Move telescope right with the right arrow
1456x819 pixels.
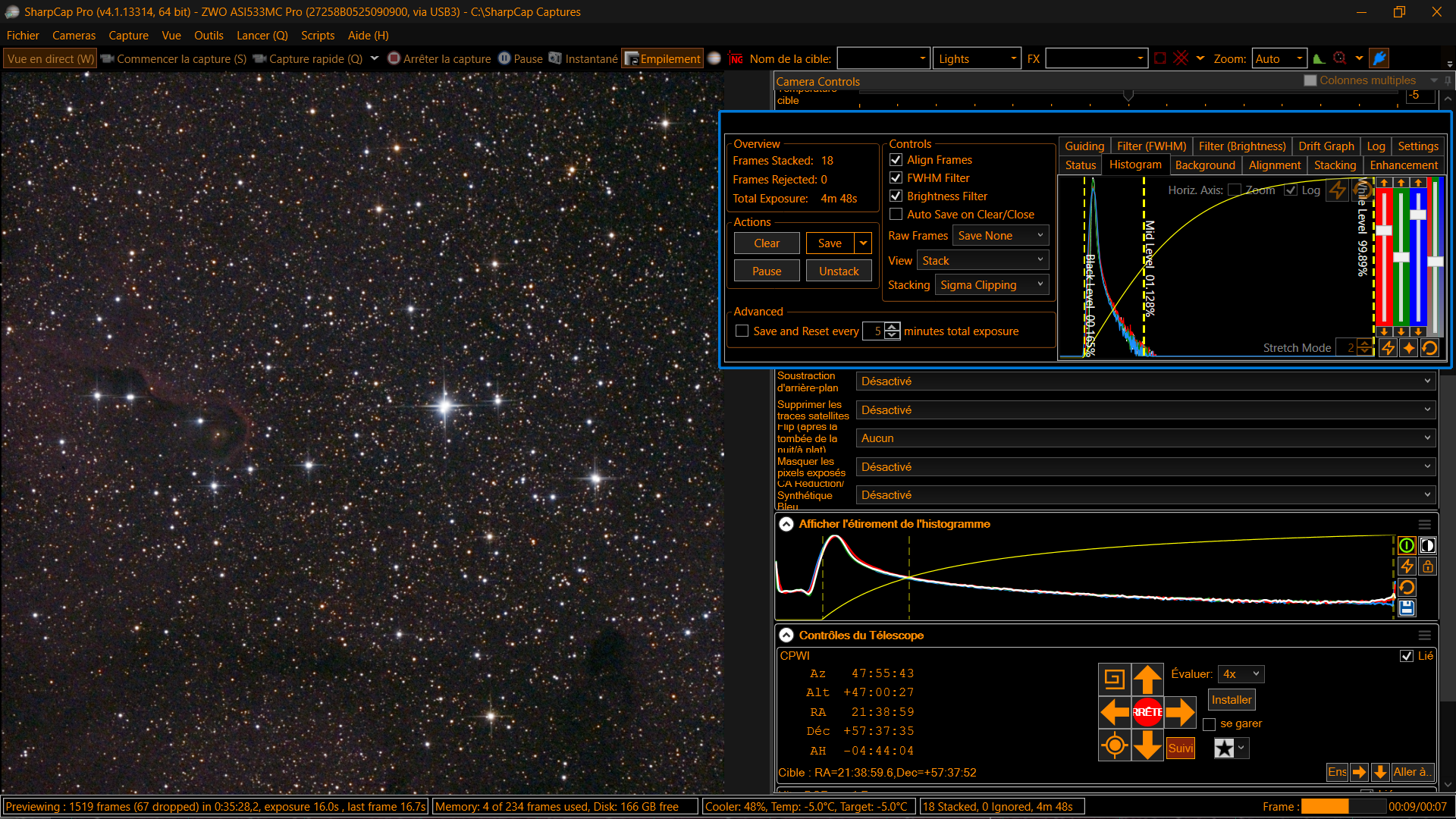coord(1180,712)
